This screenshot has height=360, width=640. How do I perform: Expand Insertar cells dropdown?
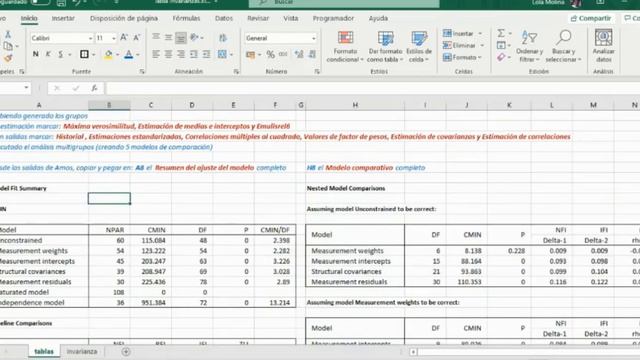click(480, 33)
